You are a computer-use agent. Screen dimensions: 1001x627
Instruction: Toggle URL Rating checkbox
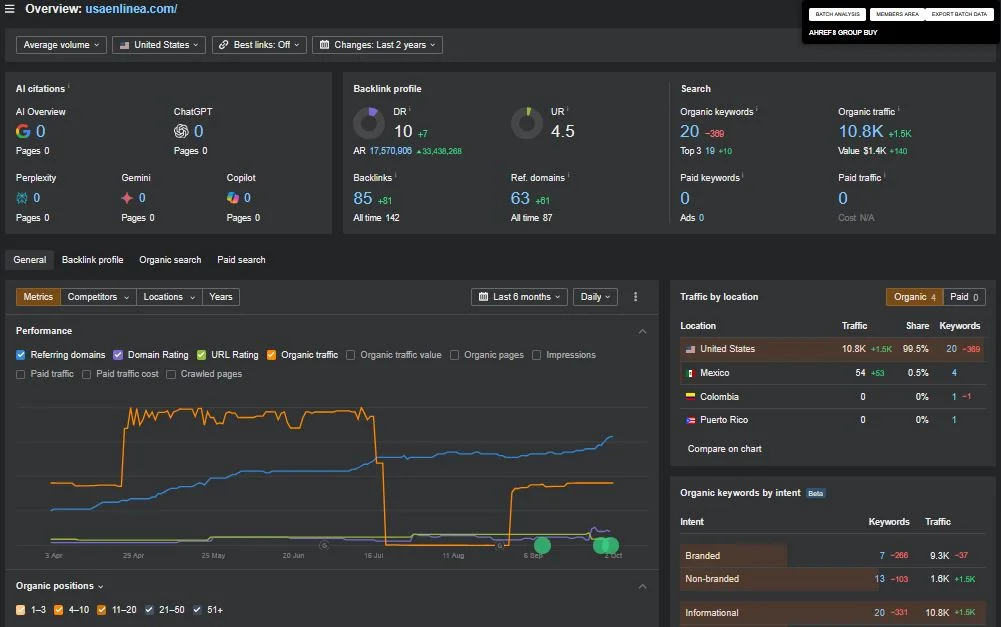point(201,355)
